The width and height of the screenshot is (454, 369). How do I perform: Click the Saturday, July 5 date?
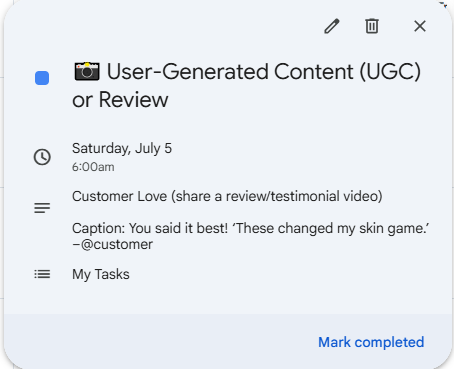pos(122,148)
